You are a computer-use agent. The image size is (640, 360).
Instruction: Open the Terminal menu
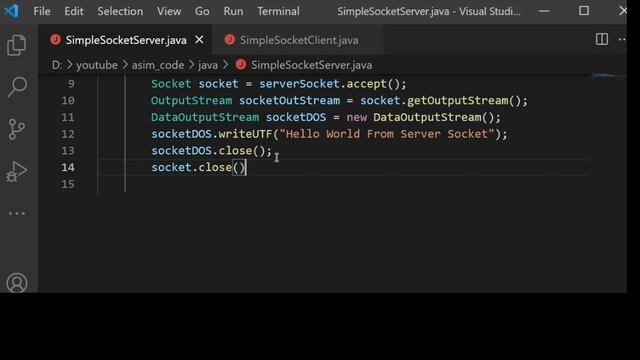tap(278, 11)
